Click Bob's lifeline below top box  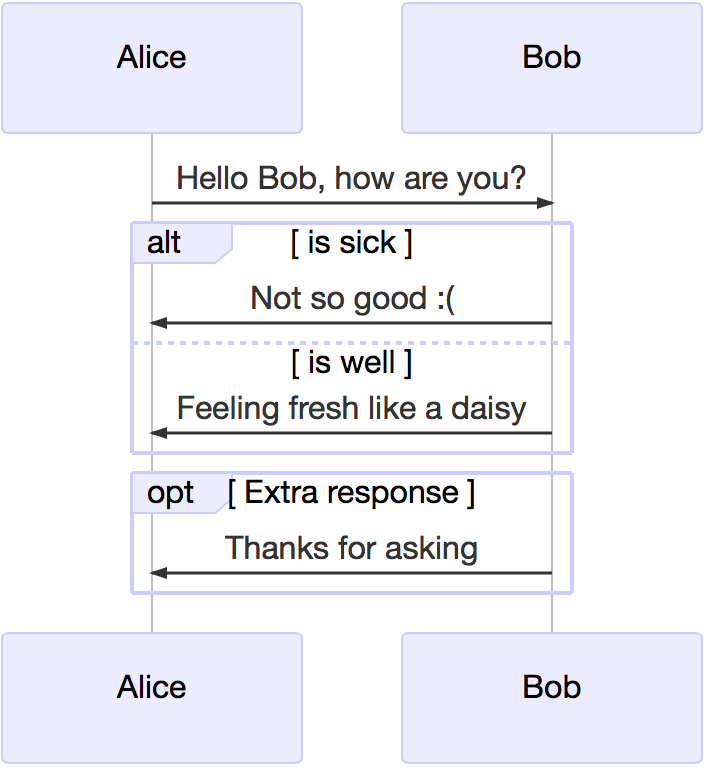552,162
